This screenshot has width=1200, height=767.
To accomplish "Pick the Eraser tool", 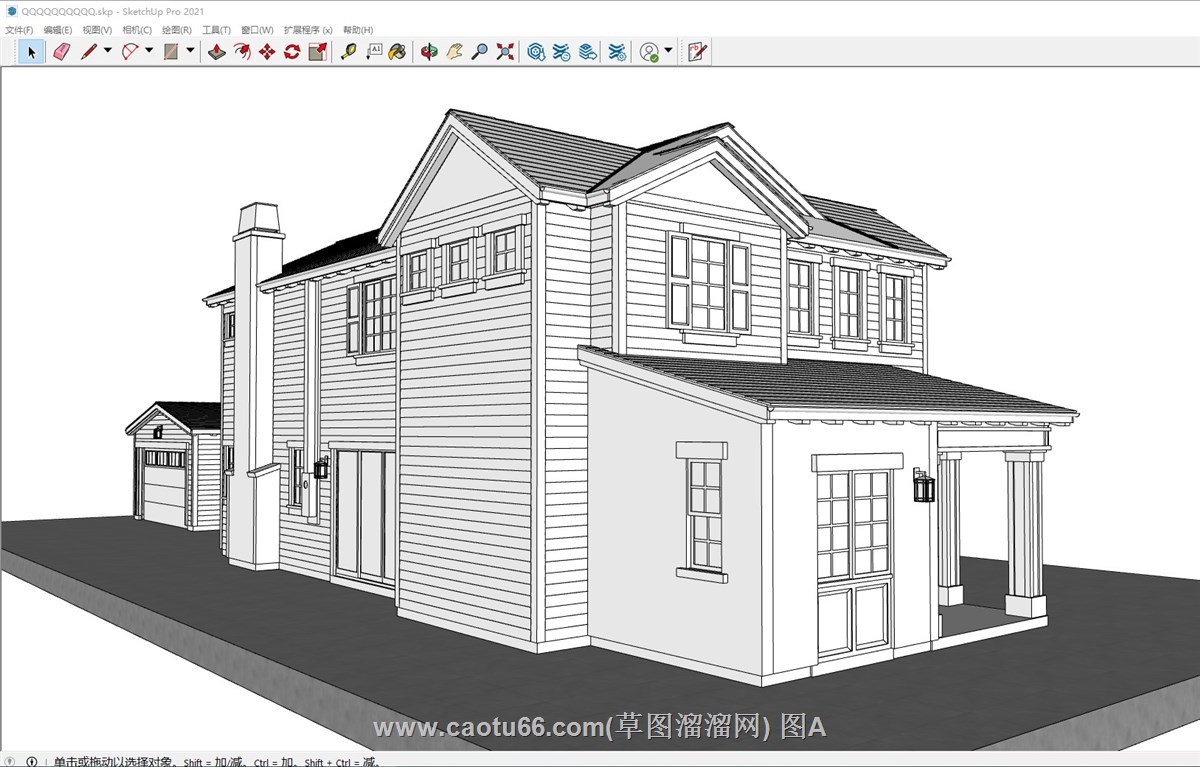I will [x=60, y=52].
